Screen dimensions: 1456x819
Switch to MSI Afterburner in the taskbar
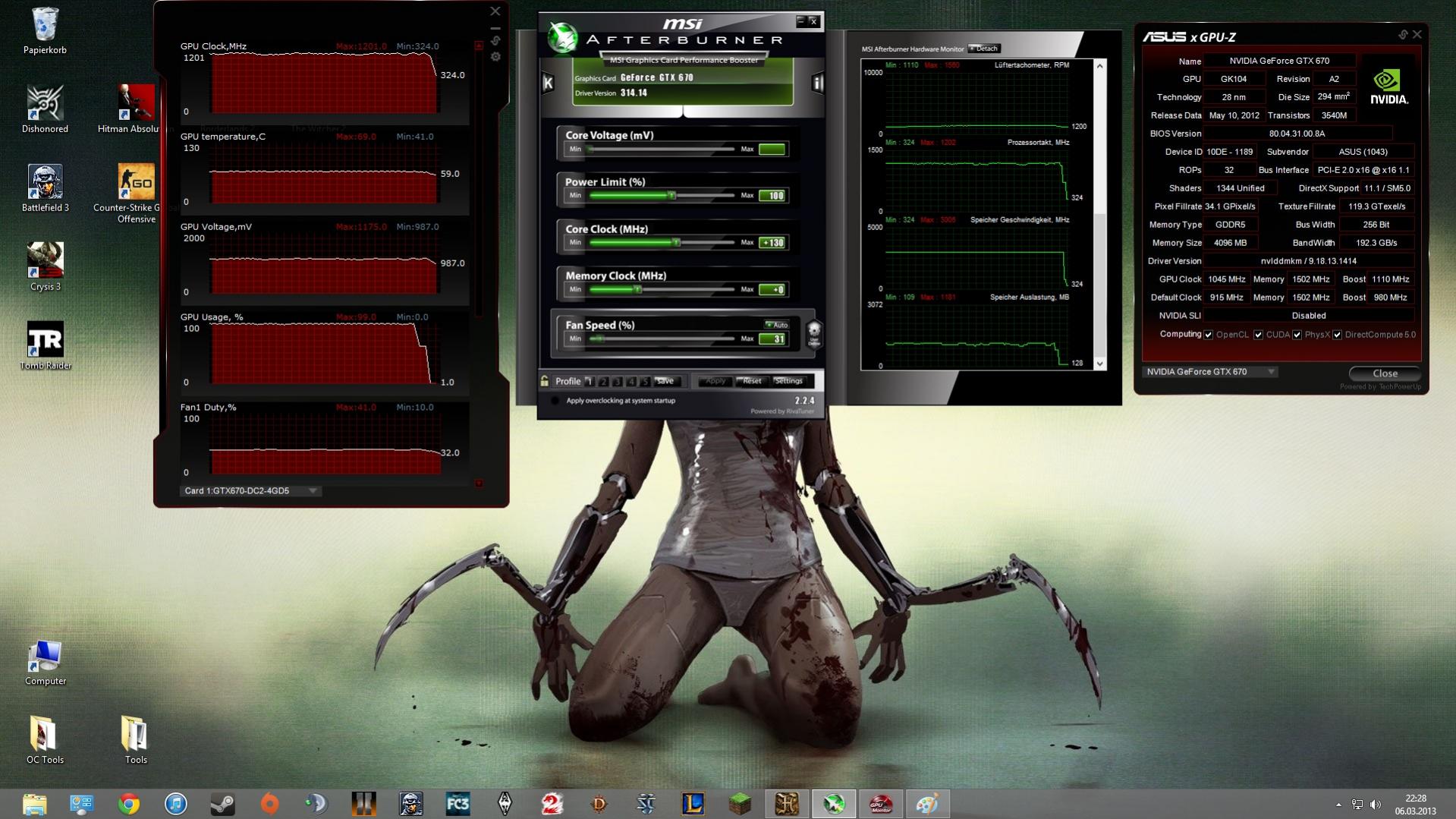click(834, 804)
